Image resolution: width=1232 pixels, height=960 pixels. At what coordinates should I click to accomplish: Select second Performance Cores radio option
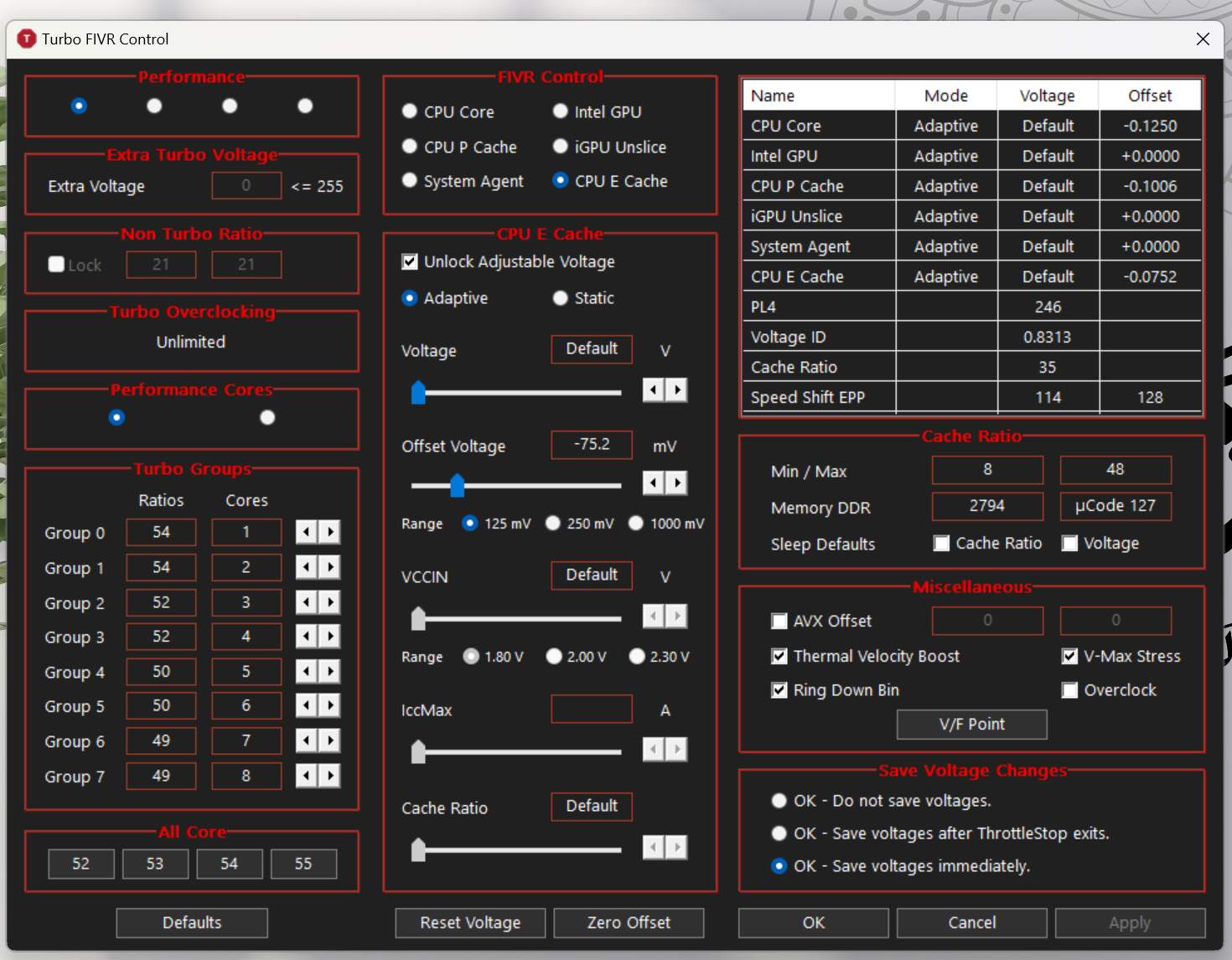pos(267,417)
